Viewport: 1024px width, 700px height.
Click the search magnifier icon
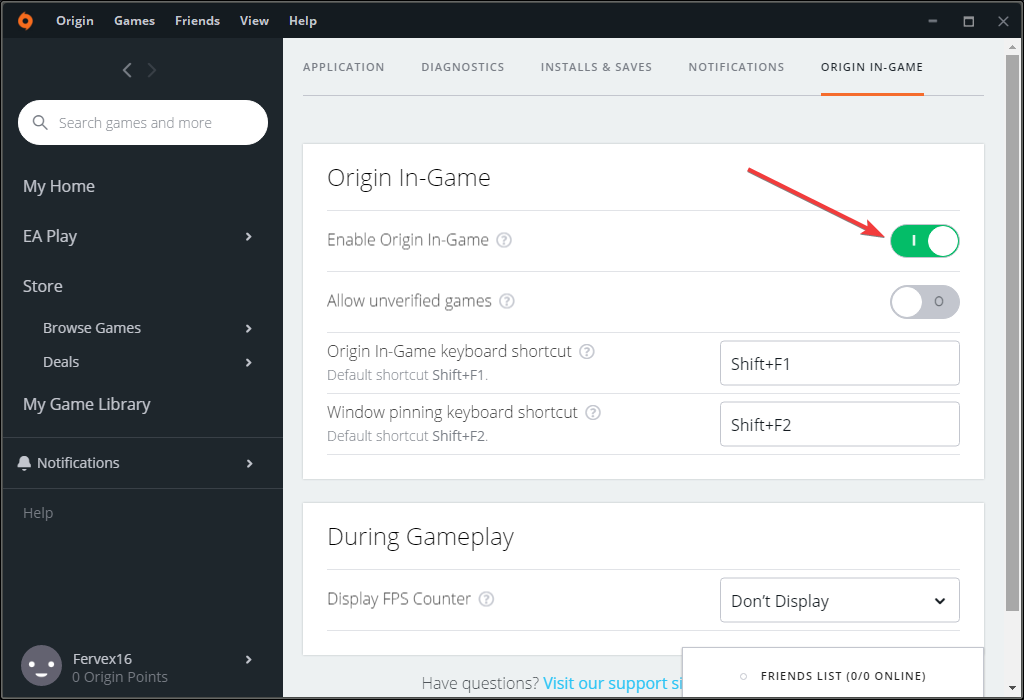pyautogui.click(x=40, y=122)
